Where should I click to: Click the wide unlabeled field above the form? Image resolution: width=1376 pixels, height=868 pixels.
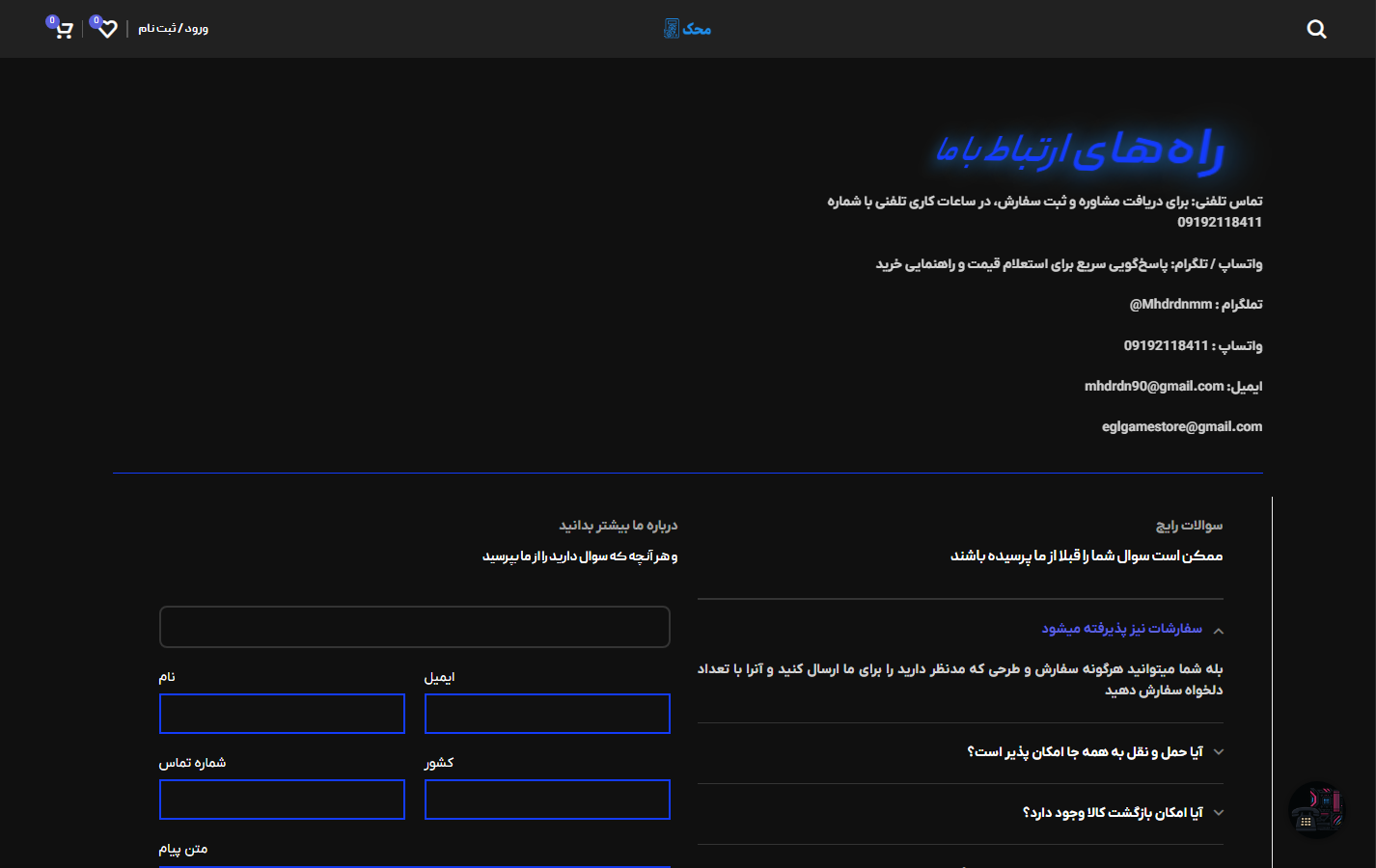pos(415,627)
